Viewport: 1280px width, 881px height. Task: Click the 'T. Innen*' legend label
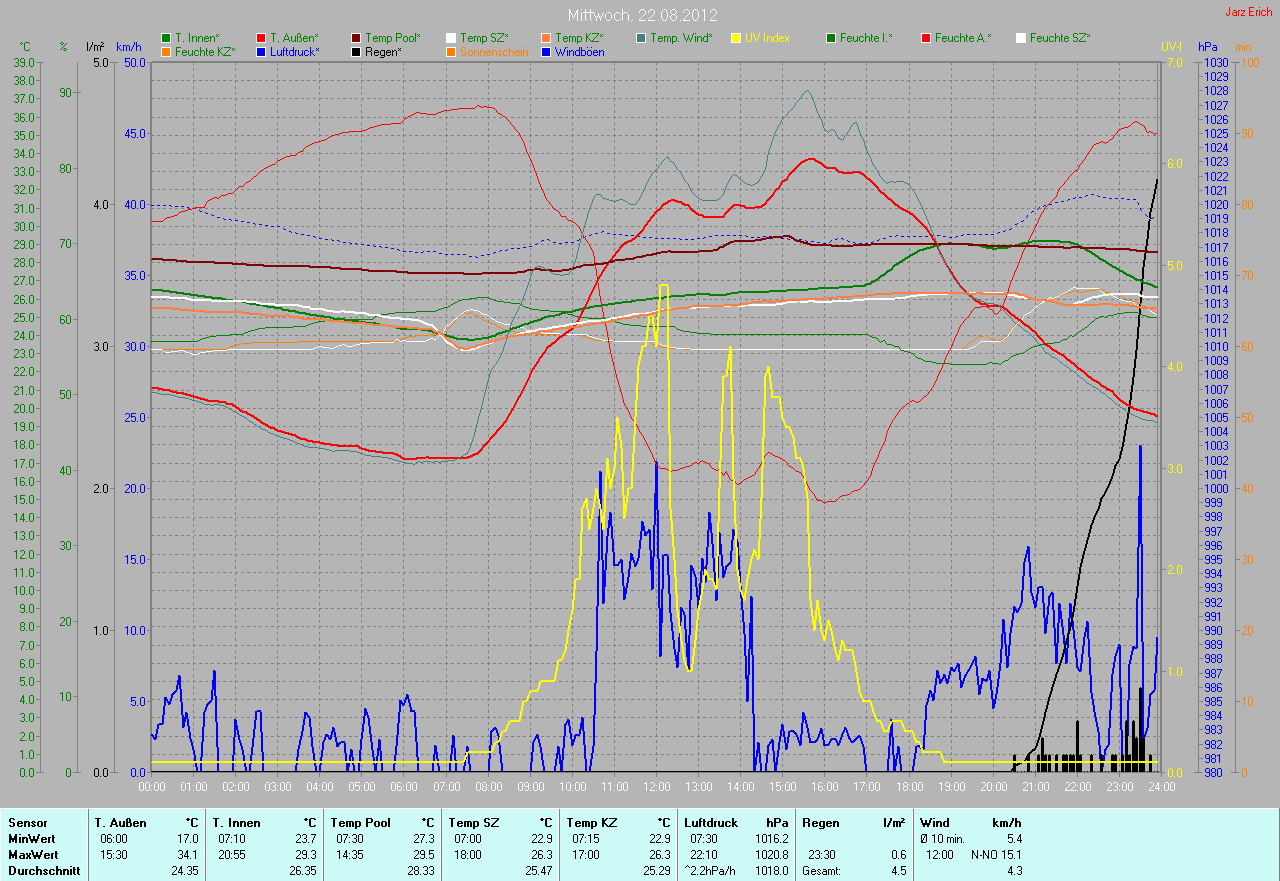(x=197, y=38)
